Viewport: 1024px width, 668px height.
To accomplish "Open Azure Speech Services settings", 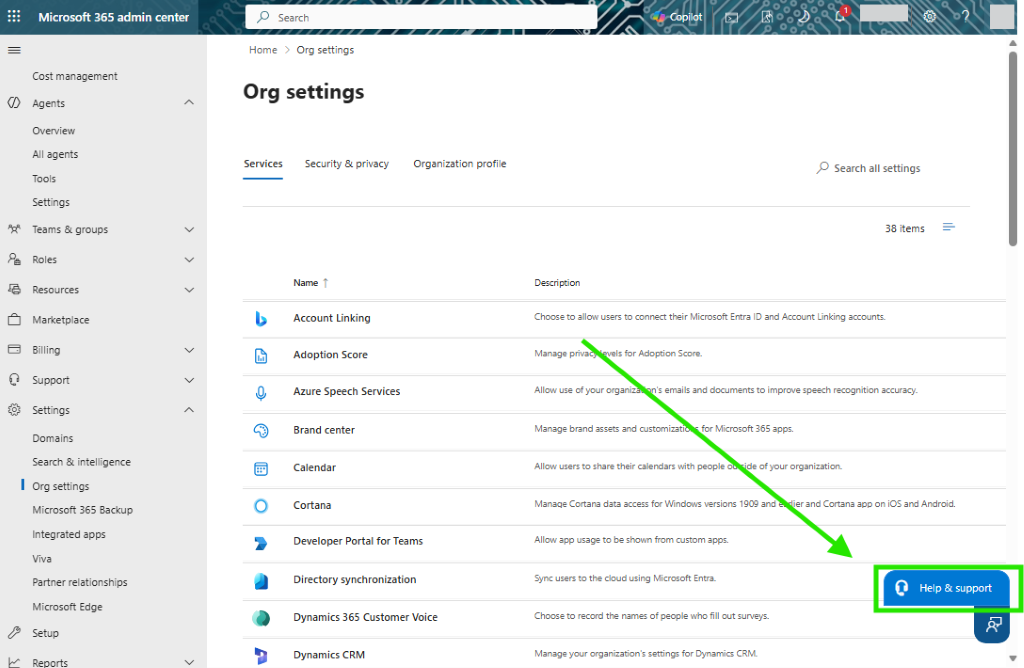I will tap(347, 391).
